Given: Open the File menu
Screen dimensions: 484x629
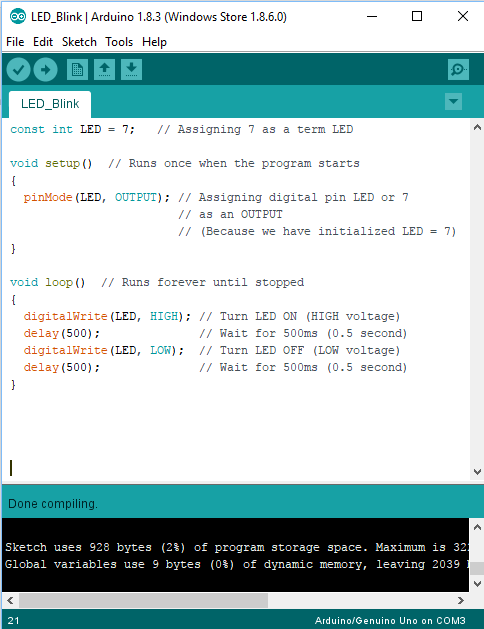Looking at the screenshot, I should tap(15, 42).
